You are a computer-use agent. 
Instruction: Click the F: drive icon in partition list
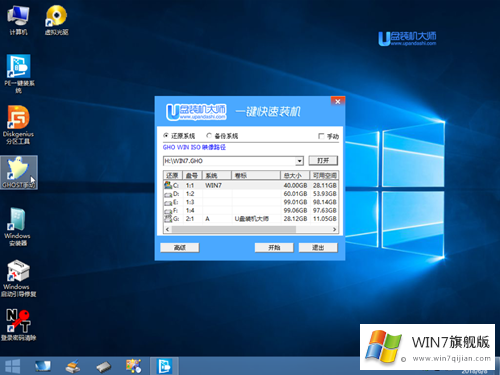(x=168, y=211)
